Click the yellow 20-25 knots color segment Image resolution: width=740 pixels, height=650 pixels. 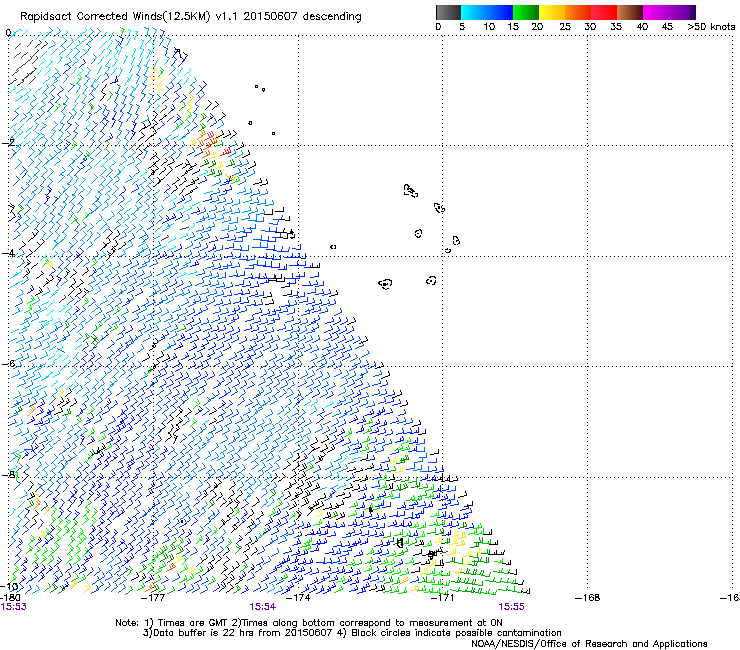(552, 12)
